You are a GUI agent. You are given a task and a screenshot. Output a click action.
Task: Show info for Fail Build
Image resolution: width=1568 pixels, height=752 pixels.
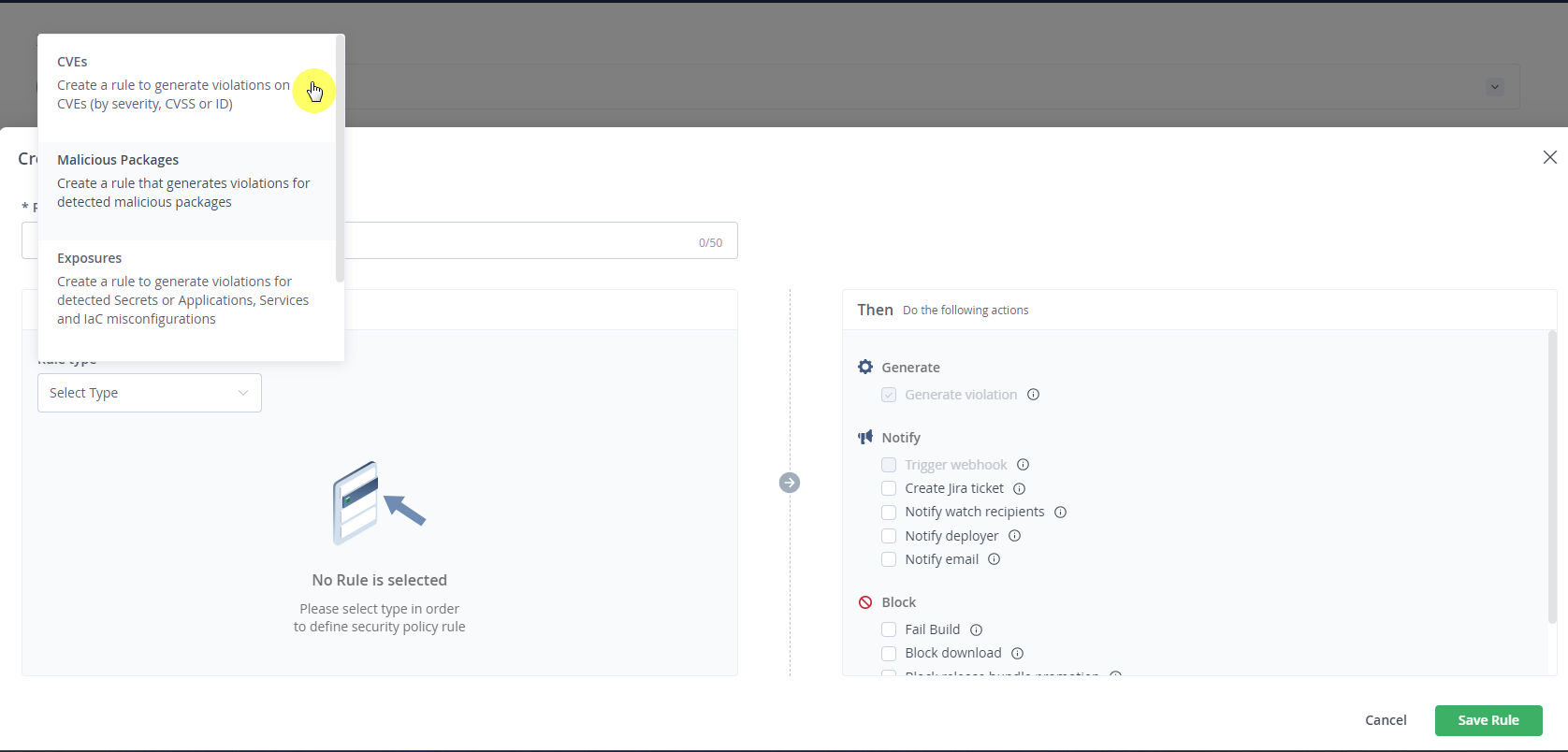(977, 630)
